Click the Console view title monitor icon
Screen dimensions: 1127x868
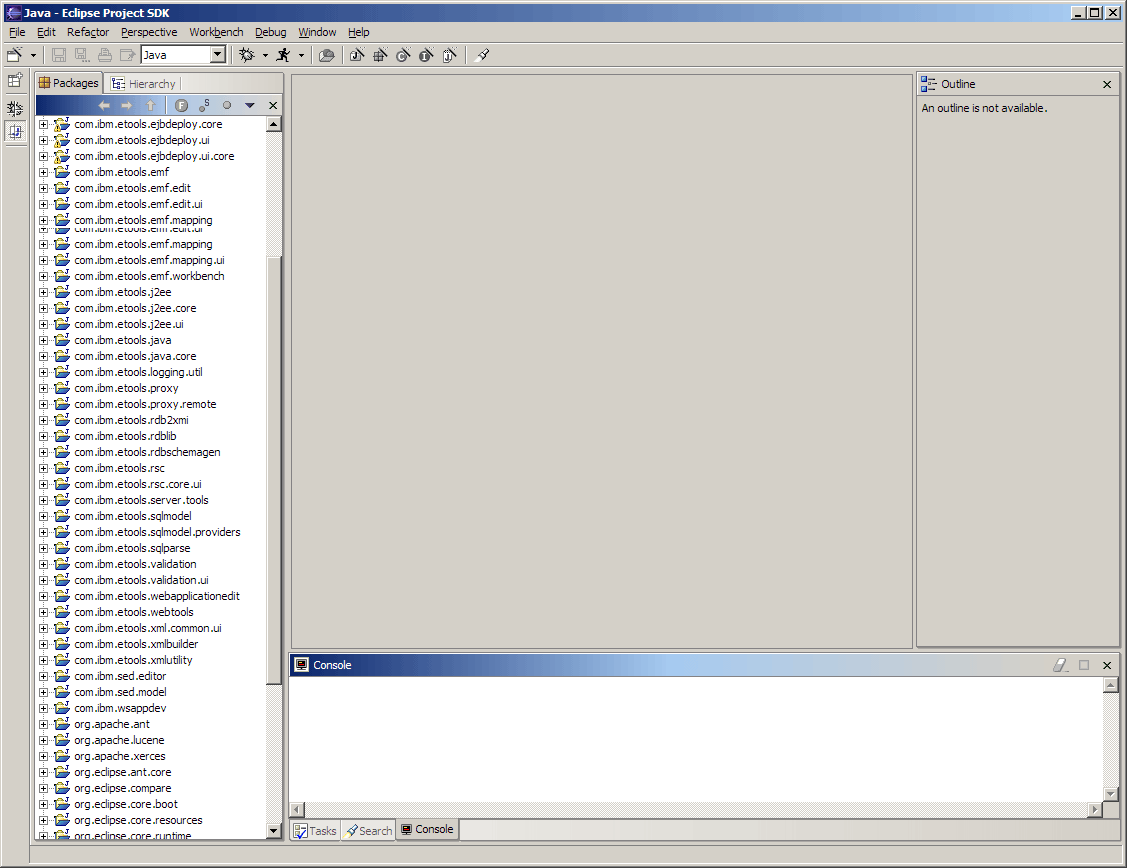click(302, 665)
